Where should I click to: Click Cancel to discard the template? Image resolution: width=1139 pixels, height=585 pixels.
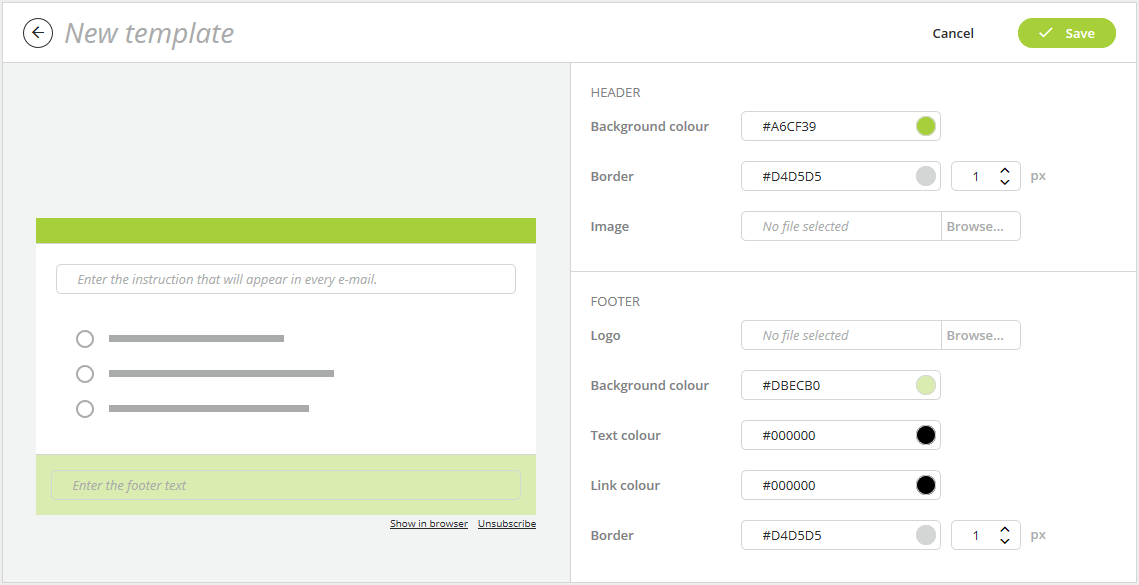click(952, 32)
